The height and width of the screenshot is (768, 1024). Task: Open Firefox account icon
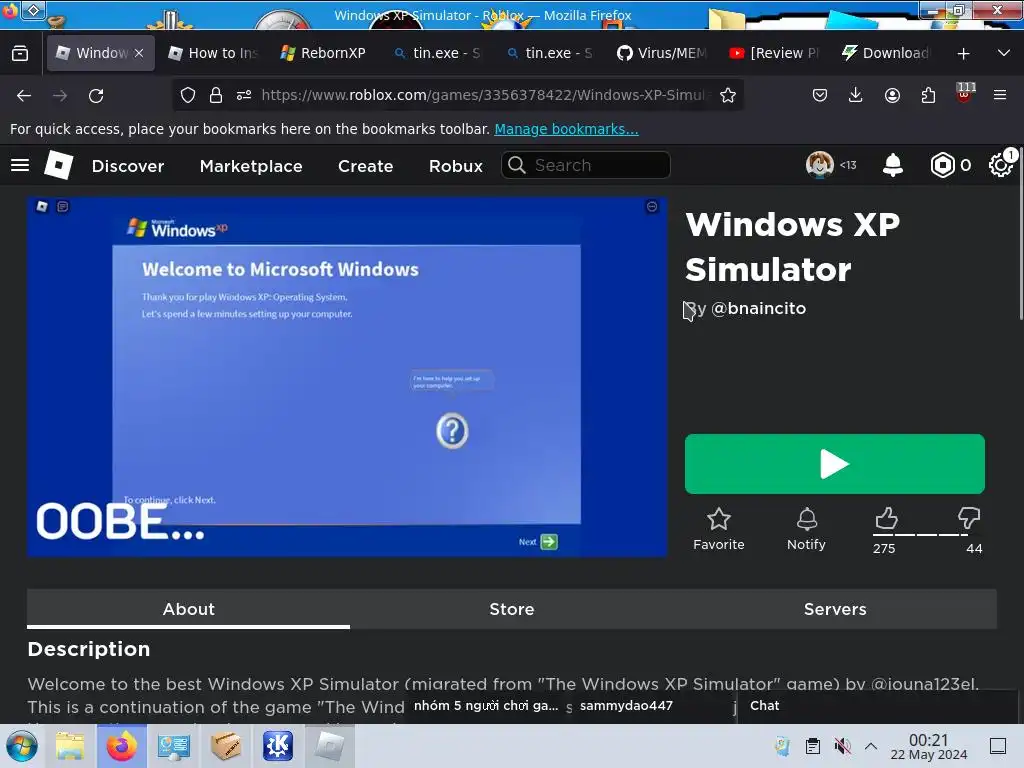(x=892, y=95)
